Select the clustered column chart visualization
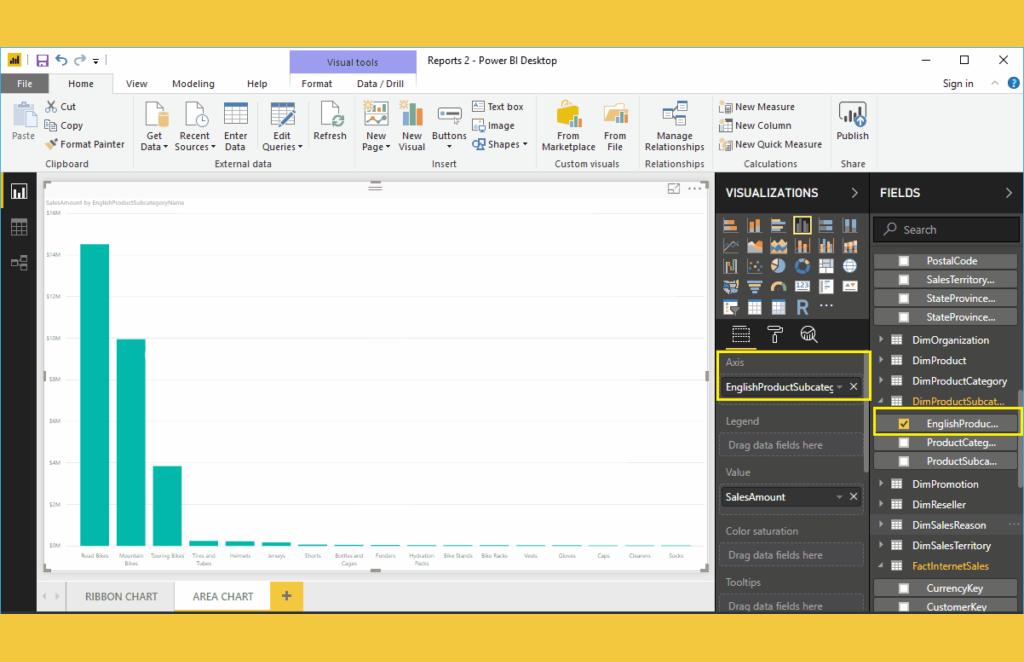Viewport: 1024px width, 662px height. click(802, 226)
